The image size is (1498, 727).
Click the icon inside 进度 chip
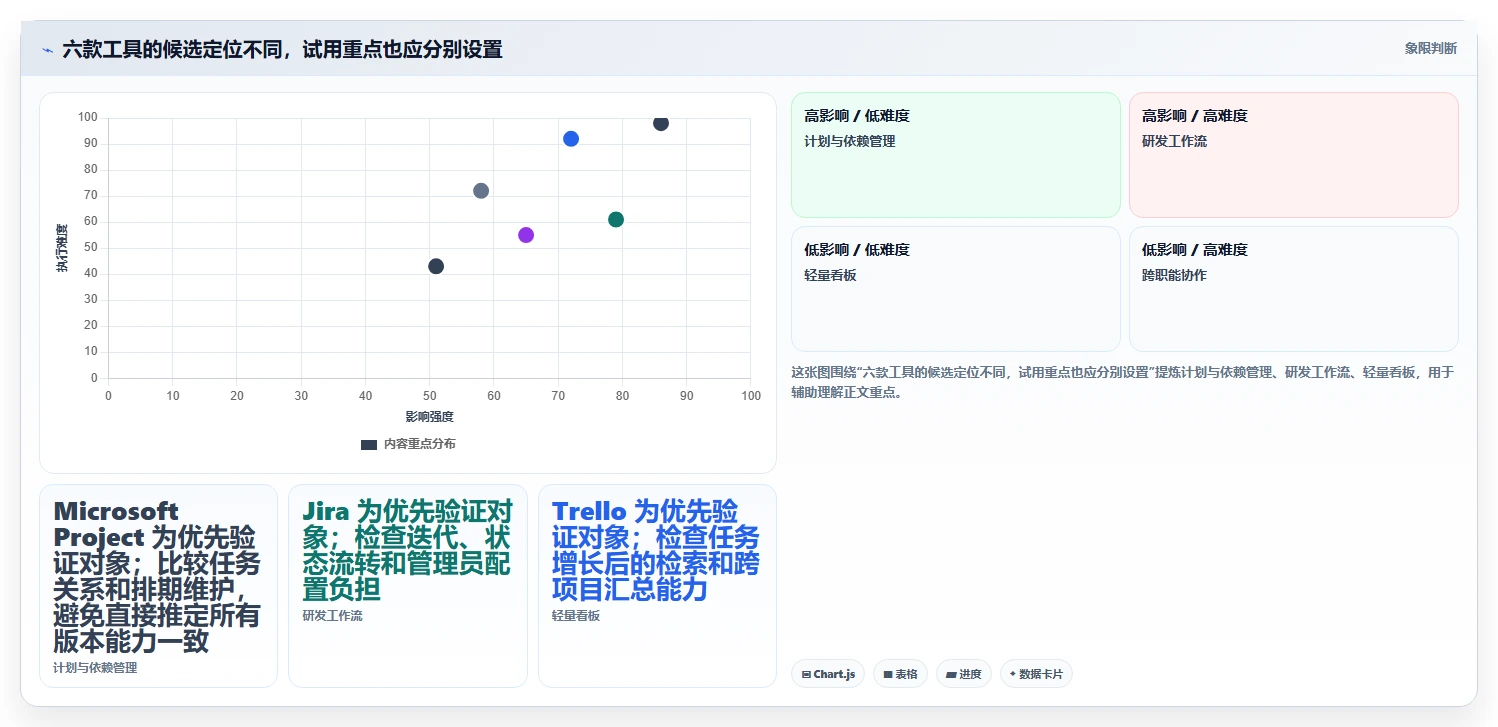pyautogui.click(x=951, y=675)
